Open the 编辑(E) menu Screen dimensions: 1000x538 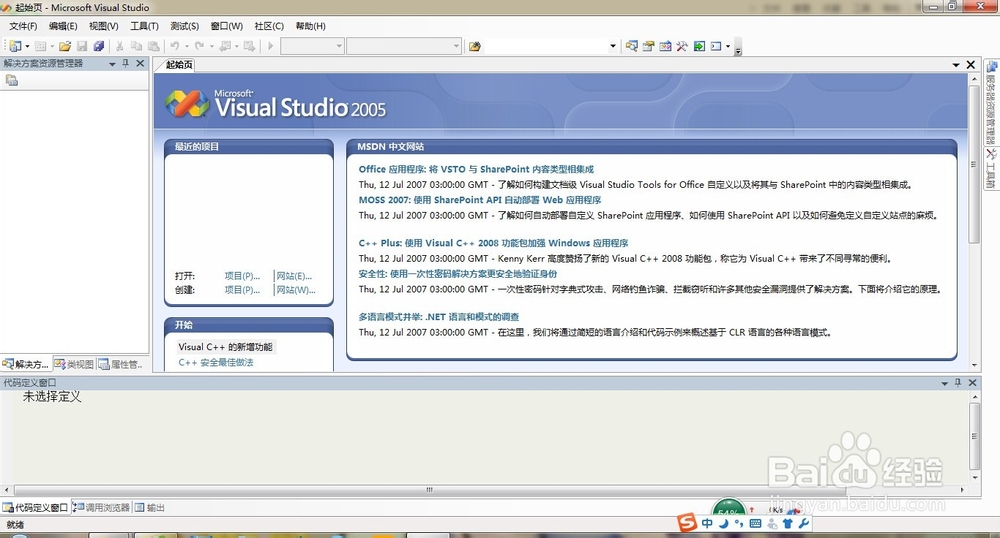point(62,26)
